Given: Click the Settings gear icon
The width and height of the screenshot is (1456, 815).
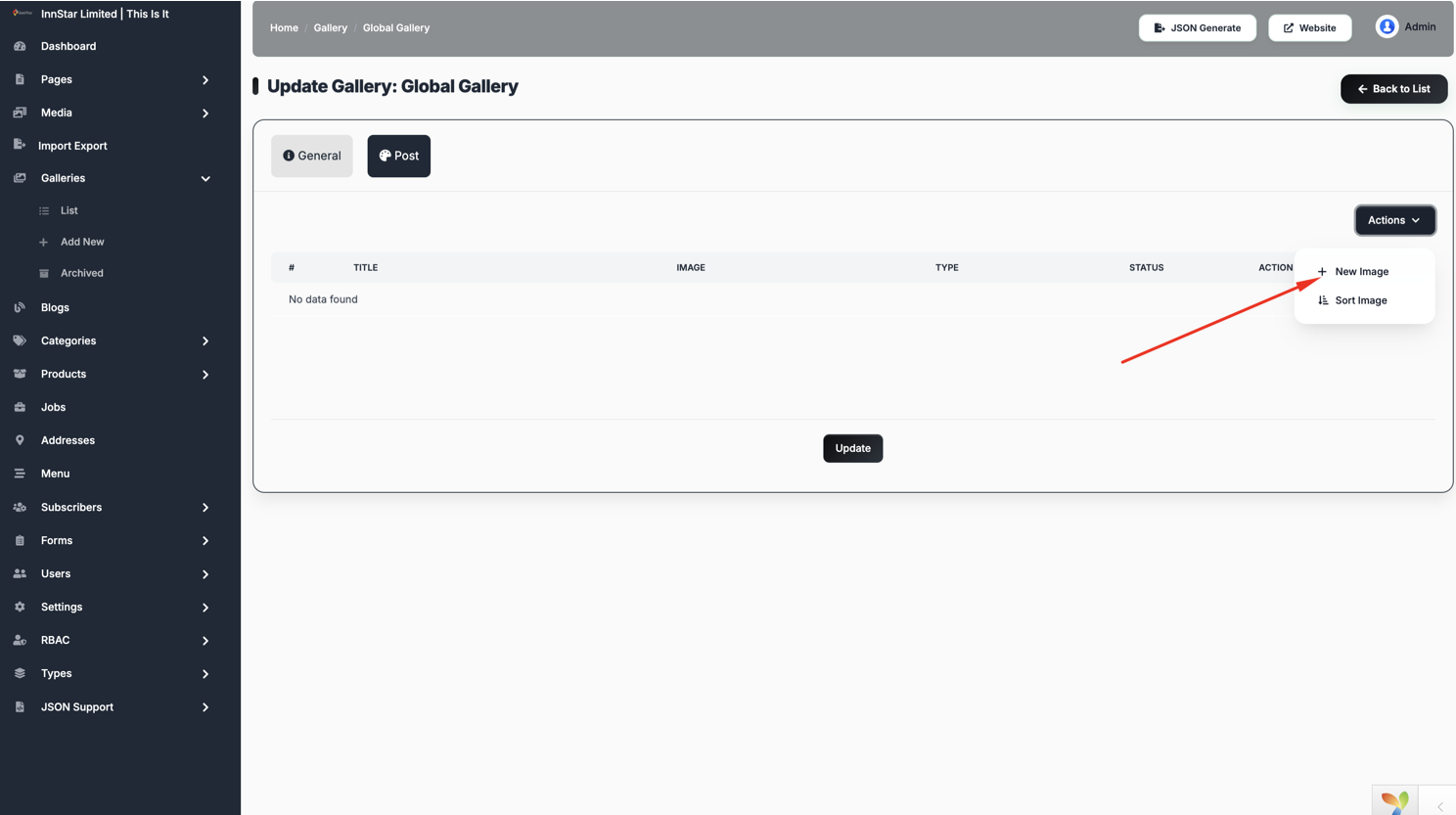Looking at the screenshot, I should click(20, 607).
